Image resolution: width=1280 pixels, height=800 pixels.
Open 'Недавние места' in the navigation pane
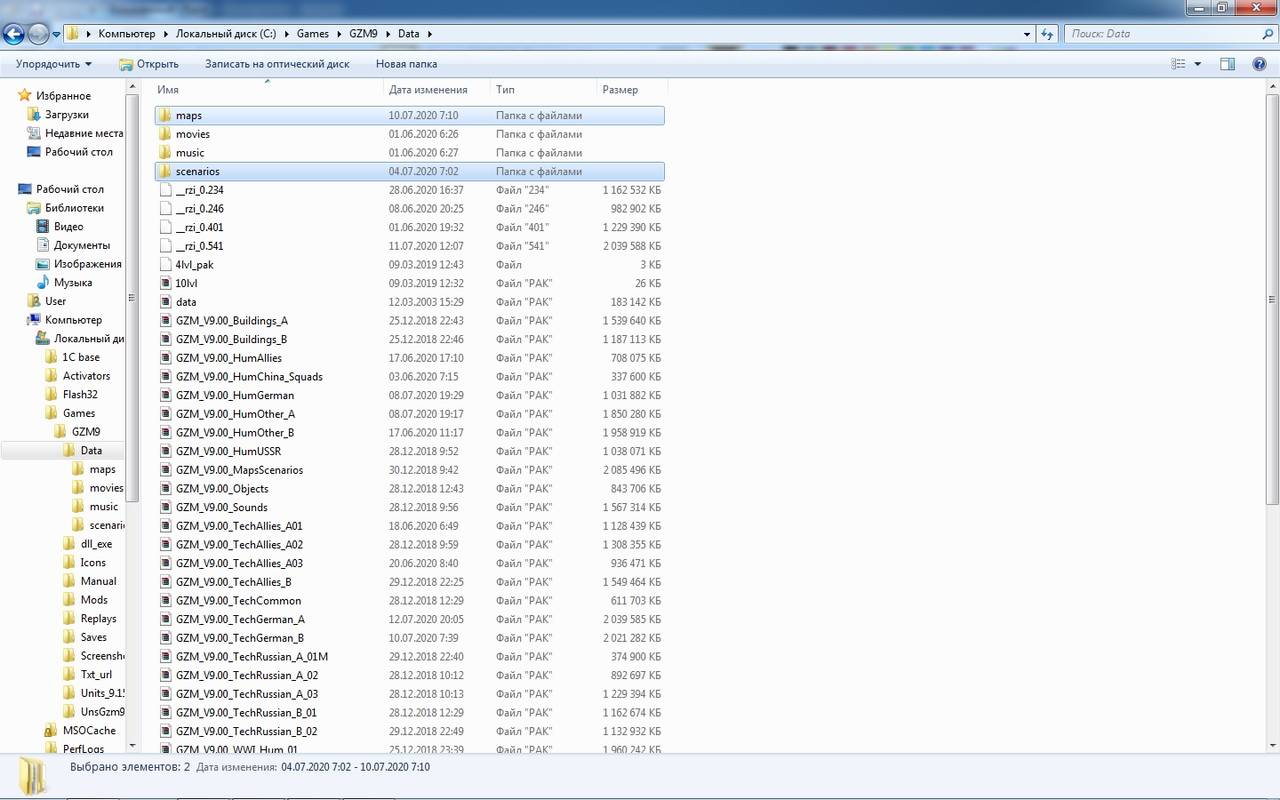(x=84, y=133)
